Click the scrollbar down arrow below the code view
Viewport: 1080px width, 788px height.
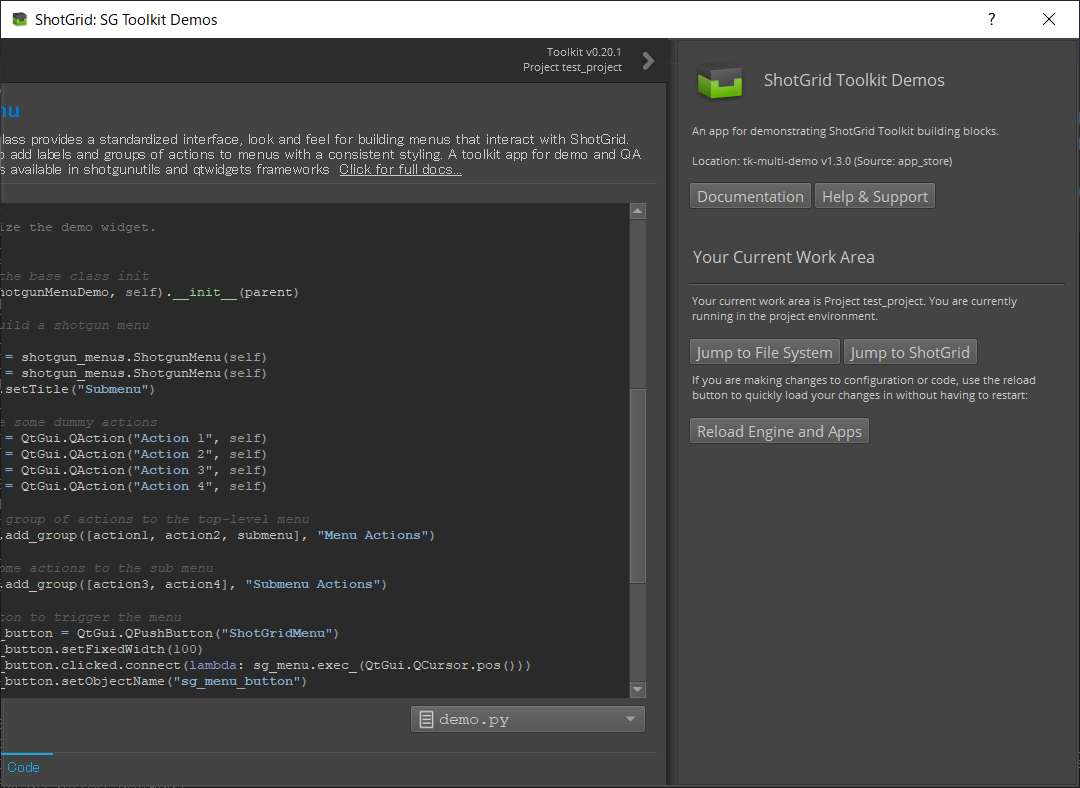(637, 689)
